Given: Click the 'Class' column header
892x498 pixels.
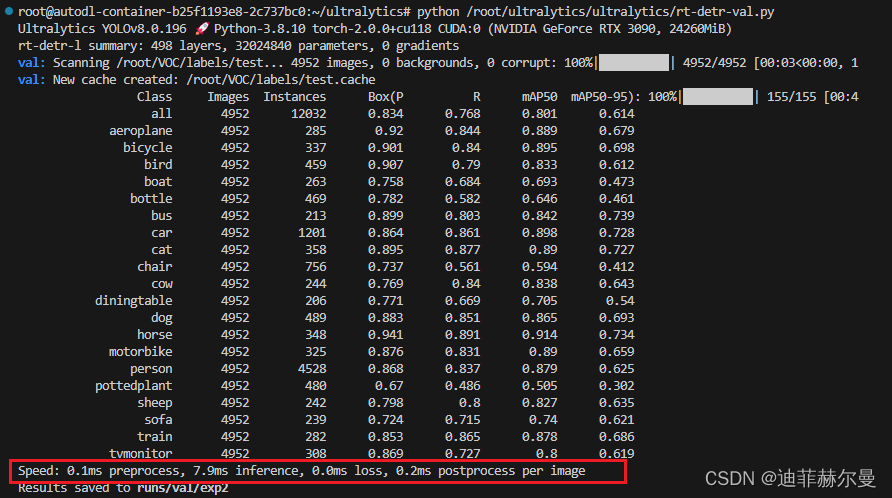Looking at the screenshot, I should (x=154, y=97).
